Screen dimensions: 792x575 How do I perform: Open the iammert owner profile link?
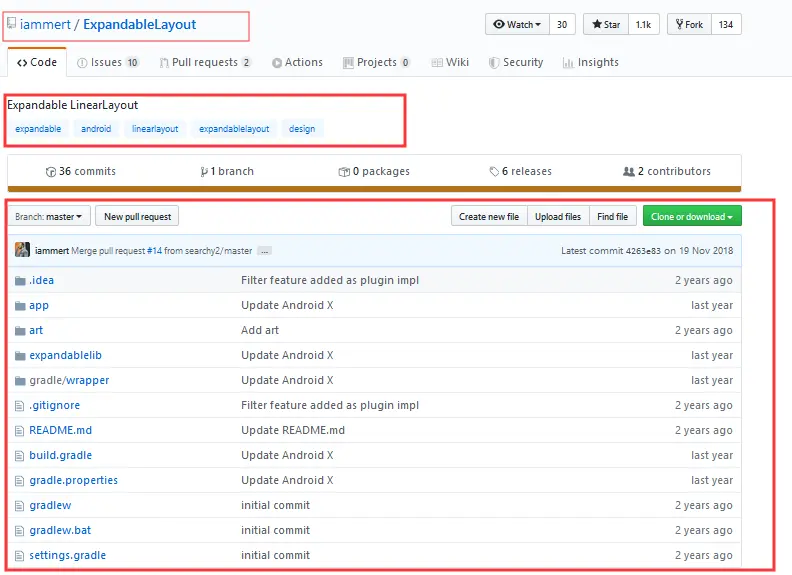pos(45,24)
